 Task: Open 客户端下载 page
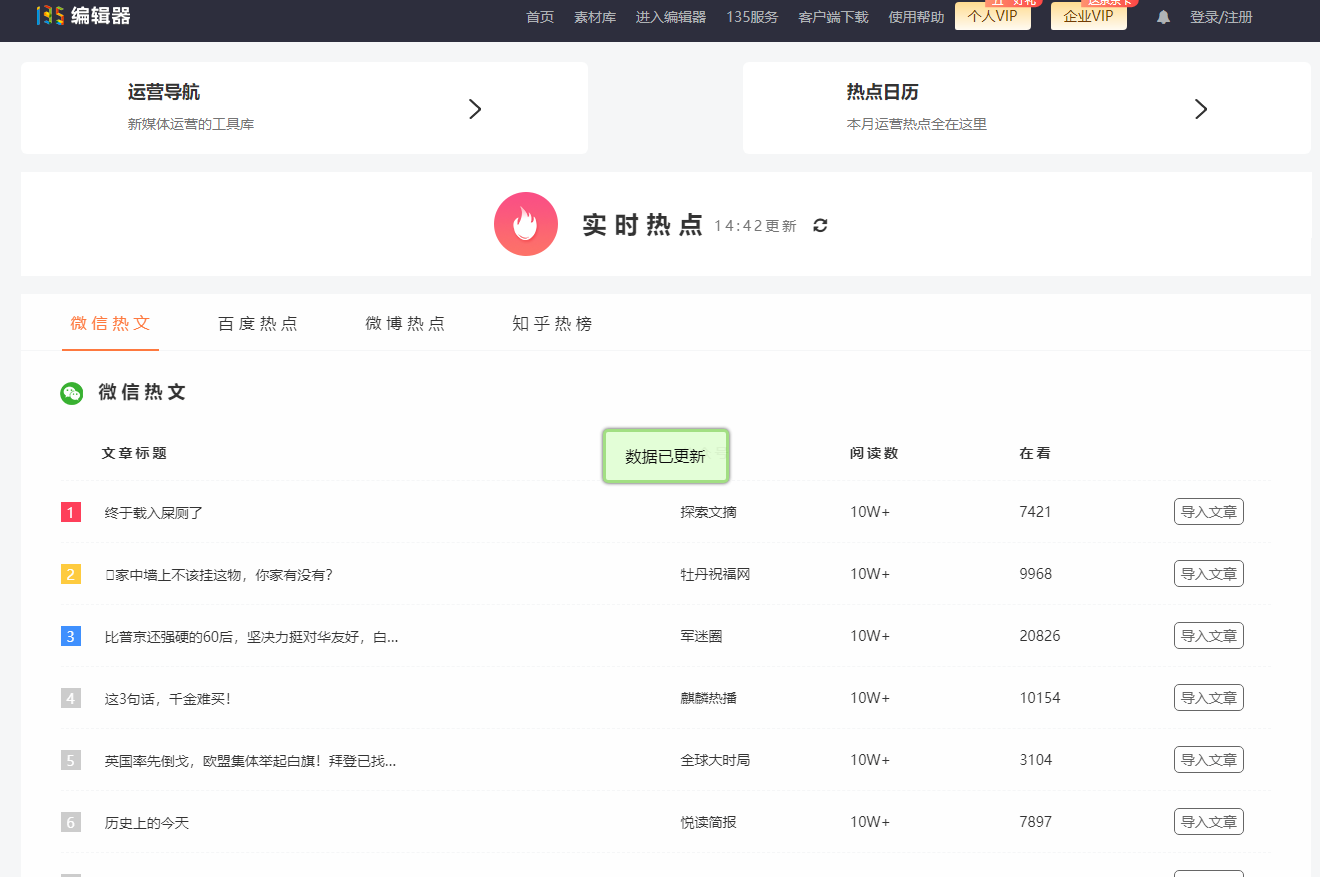833,17
